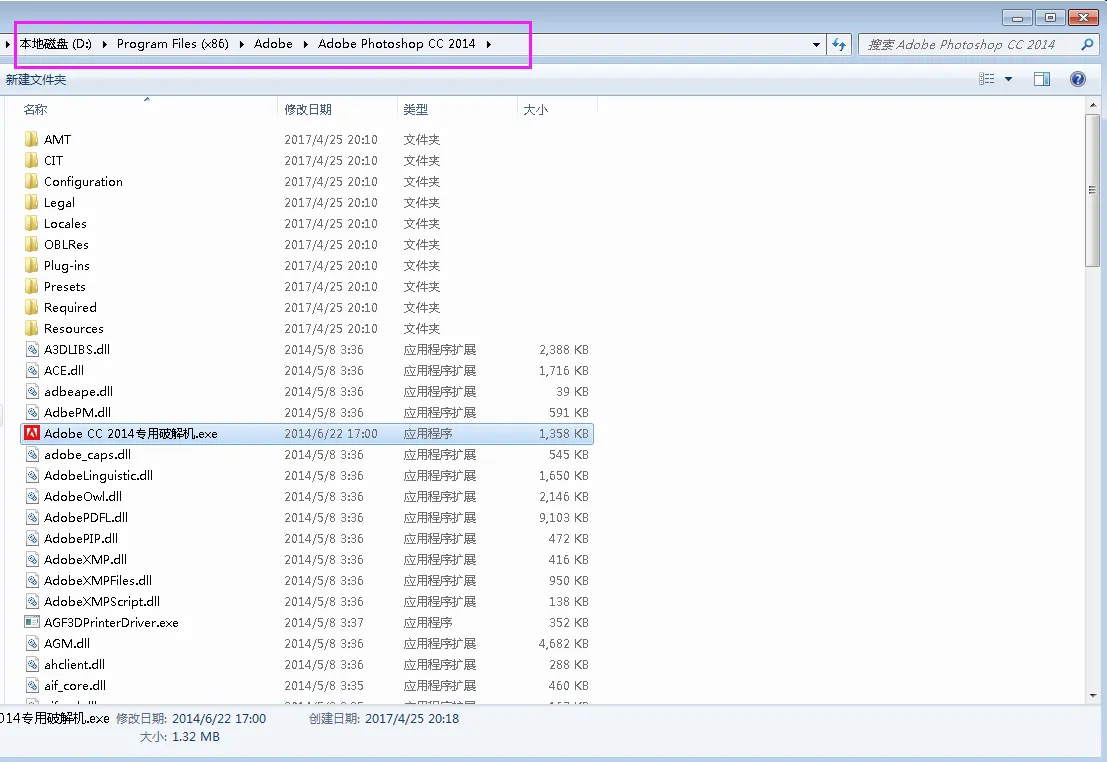Image resolution: width=1107 pixels, height=762 pixels.
Task: Go to Adobe folder in breadcrumb
Action: pos(273,44)
